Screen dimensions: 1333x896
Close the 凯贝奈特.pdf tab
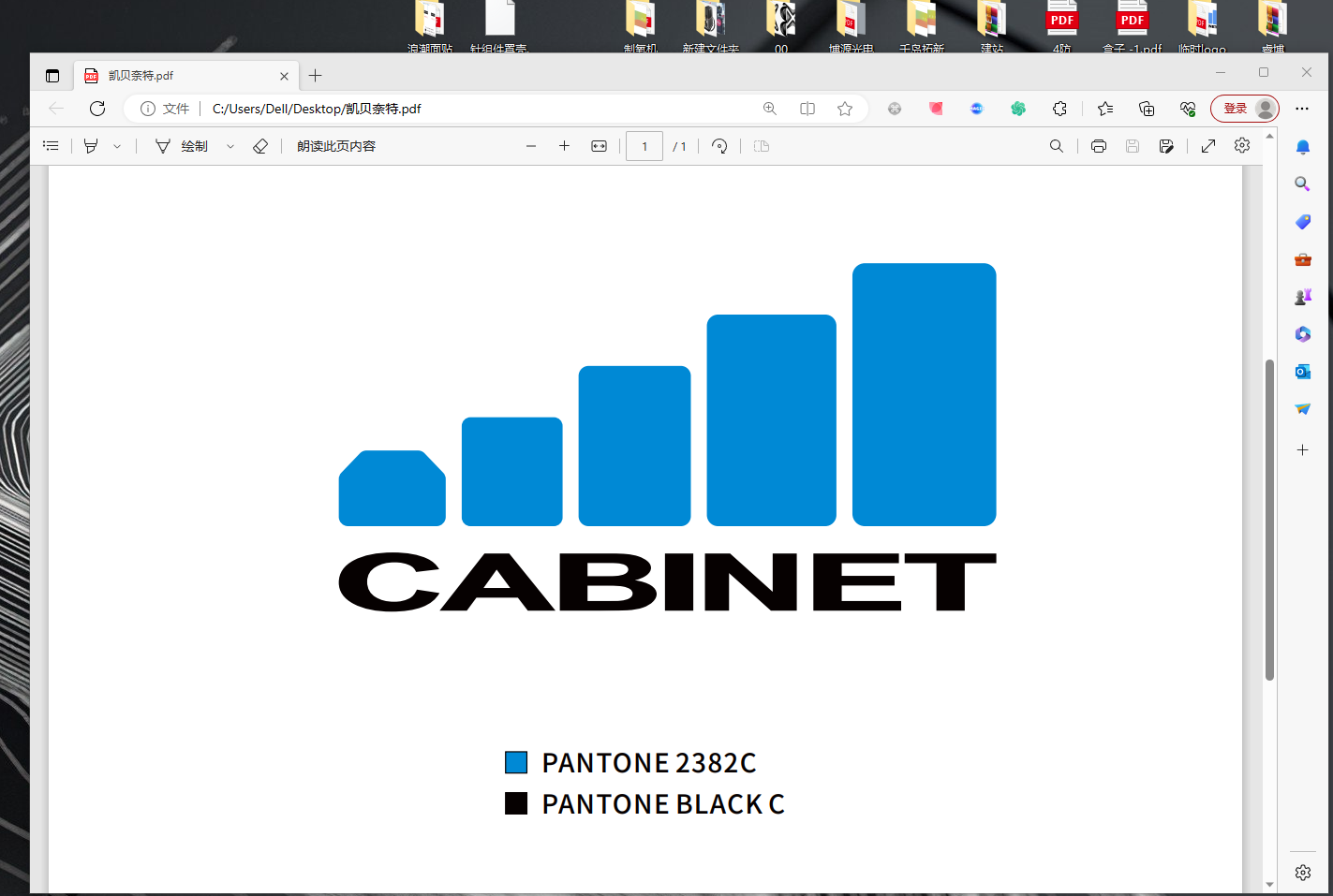[284, 76]
